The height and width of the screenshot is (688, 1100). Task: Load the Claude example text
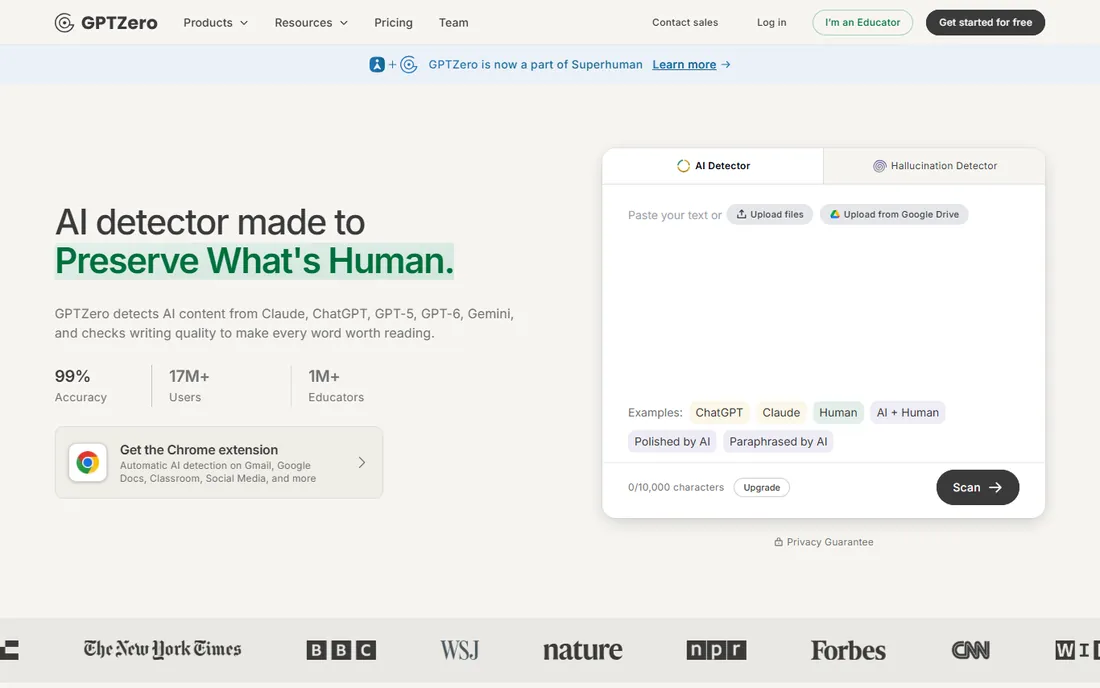point(781,412)
